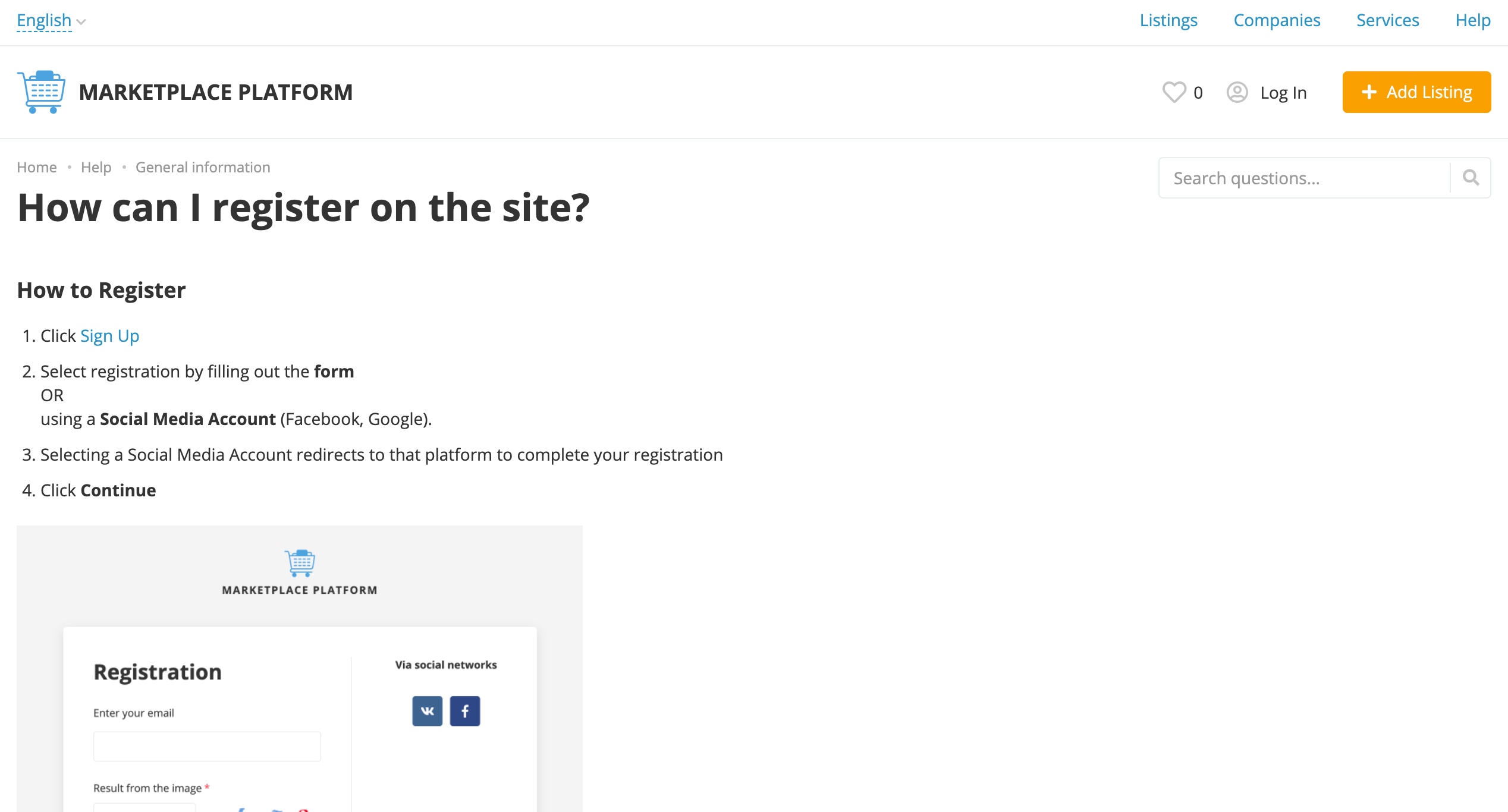Click the Log In link
Image resolution: width=1508 pixels, height=812 pixels.
(x=1283, y=93)
